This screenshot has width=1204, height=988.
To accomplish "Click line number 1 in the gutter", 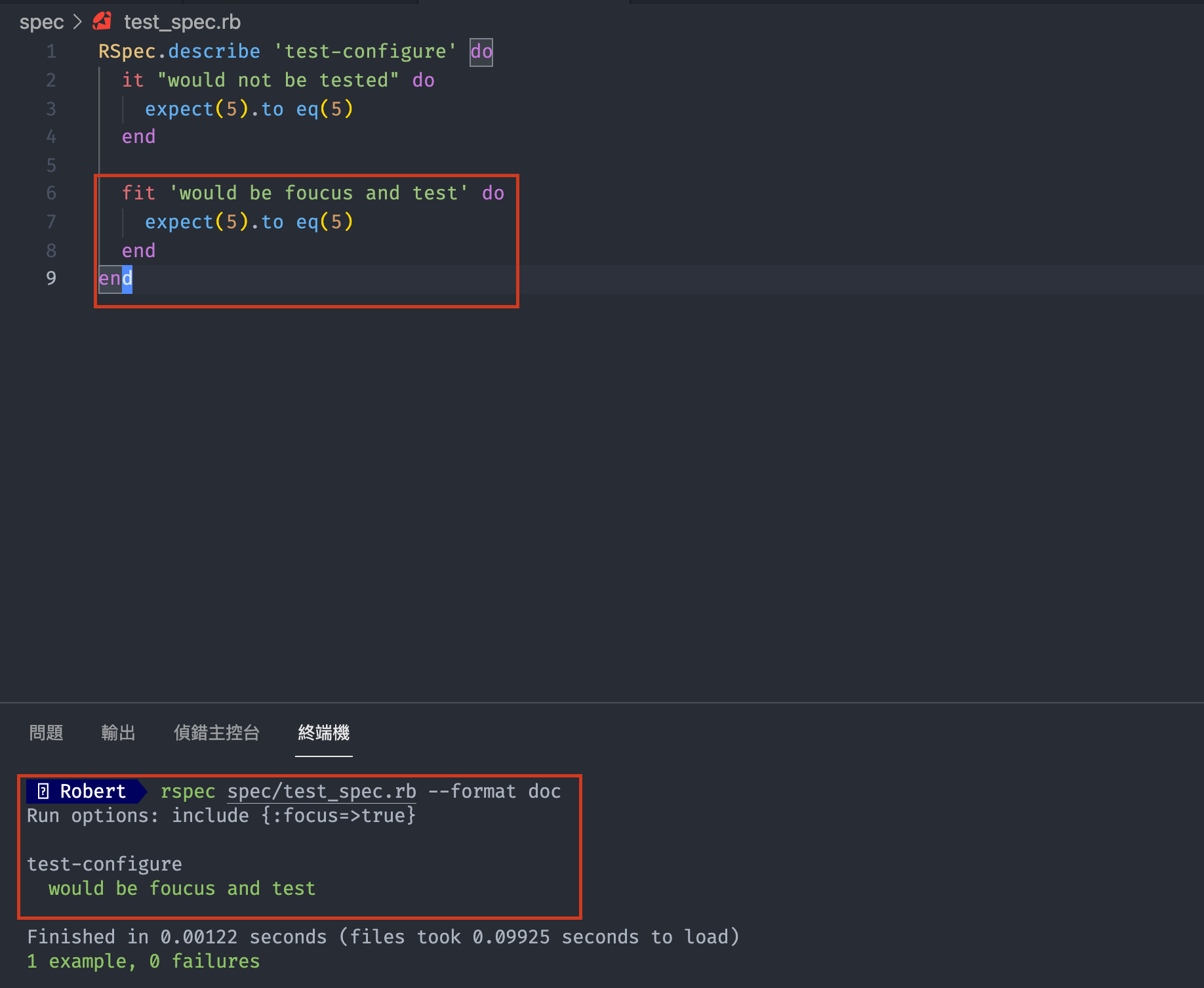I will point(51,51).
